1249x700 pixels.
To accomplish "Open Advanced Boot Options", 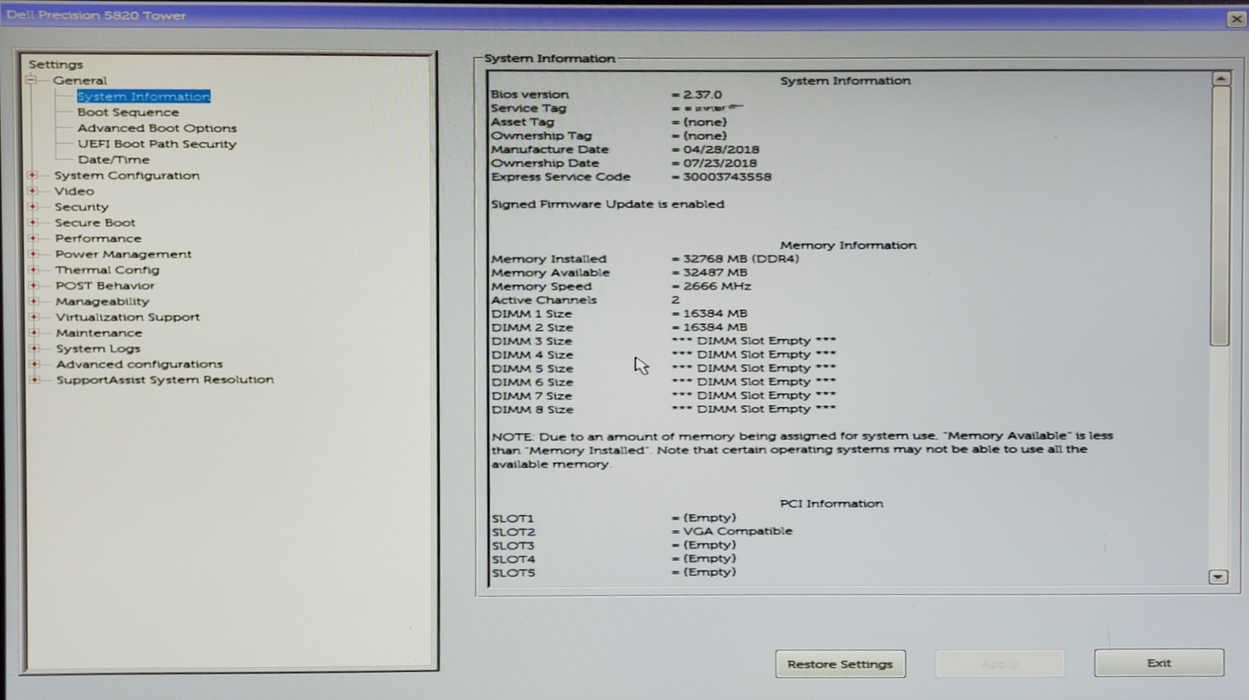I will click(157, 128).
